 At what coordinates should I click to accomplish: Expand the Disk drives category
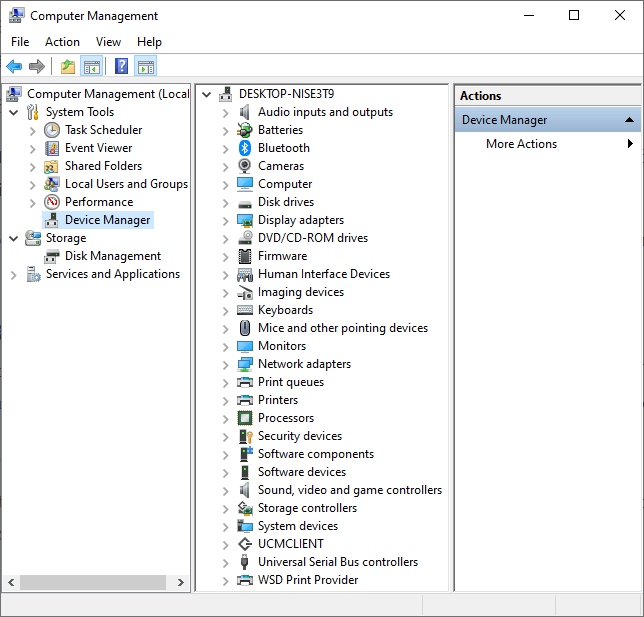tap(225, 203)
